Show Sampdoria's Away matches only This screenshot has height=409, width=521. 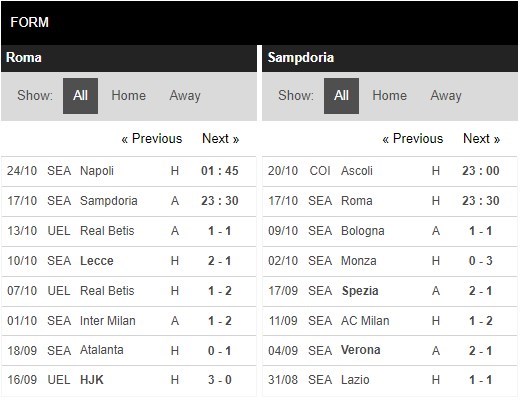pos(446,96)
